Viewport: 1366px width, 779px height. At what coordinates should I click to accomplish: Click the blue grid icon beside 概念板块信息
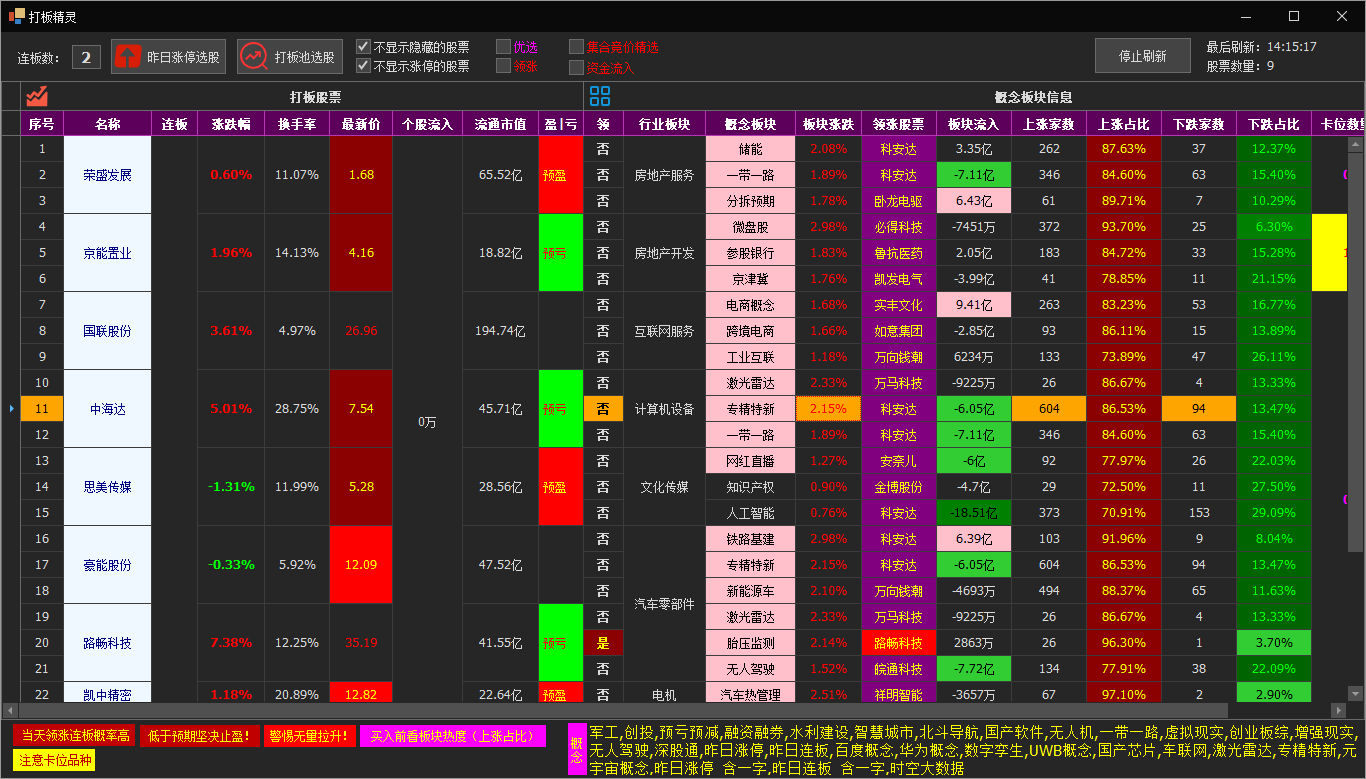tap(599, 96)
